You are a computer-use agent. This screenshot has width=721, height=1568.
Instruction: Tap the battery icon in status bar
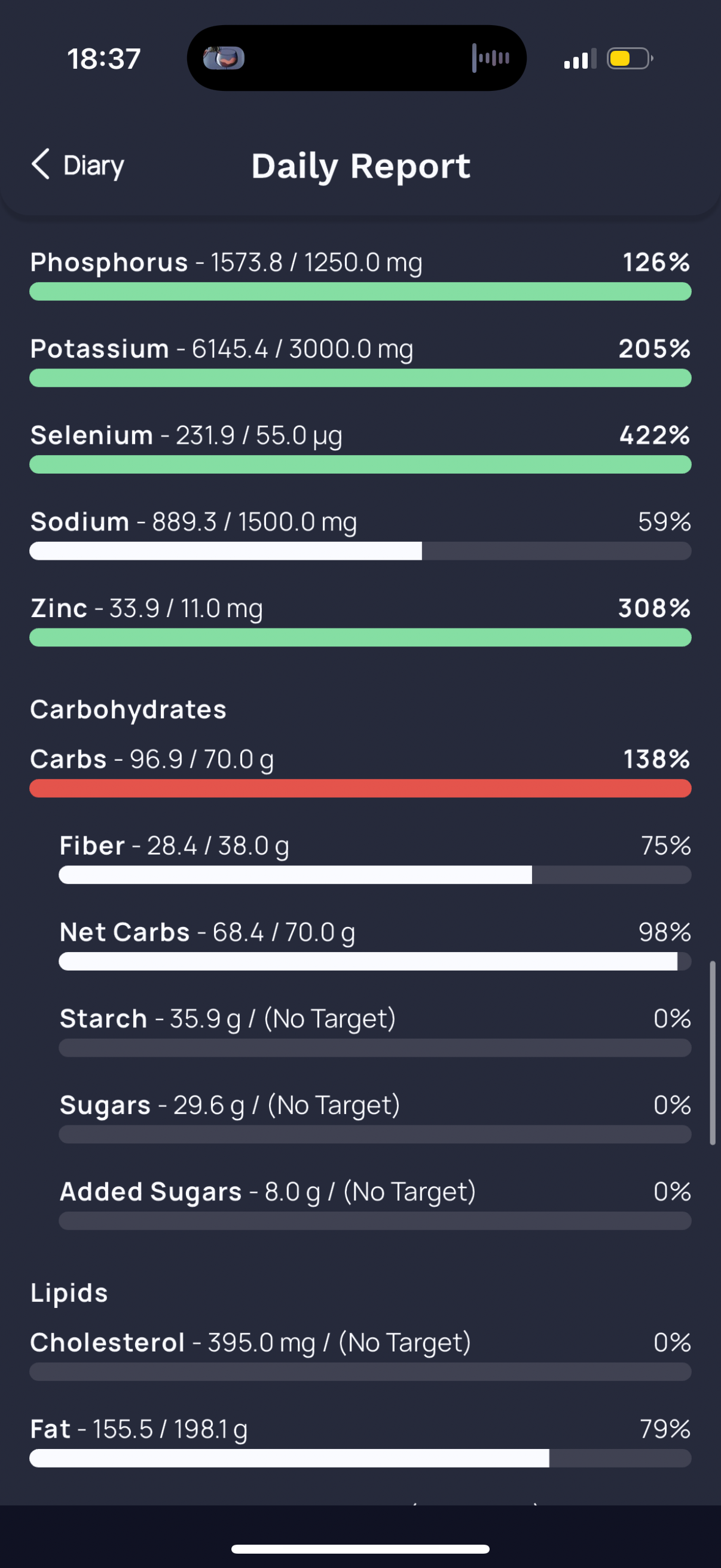click(x=630, y=59)
